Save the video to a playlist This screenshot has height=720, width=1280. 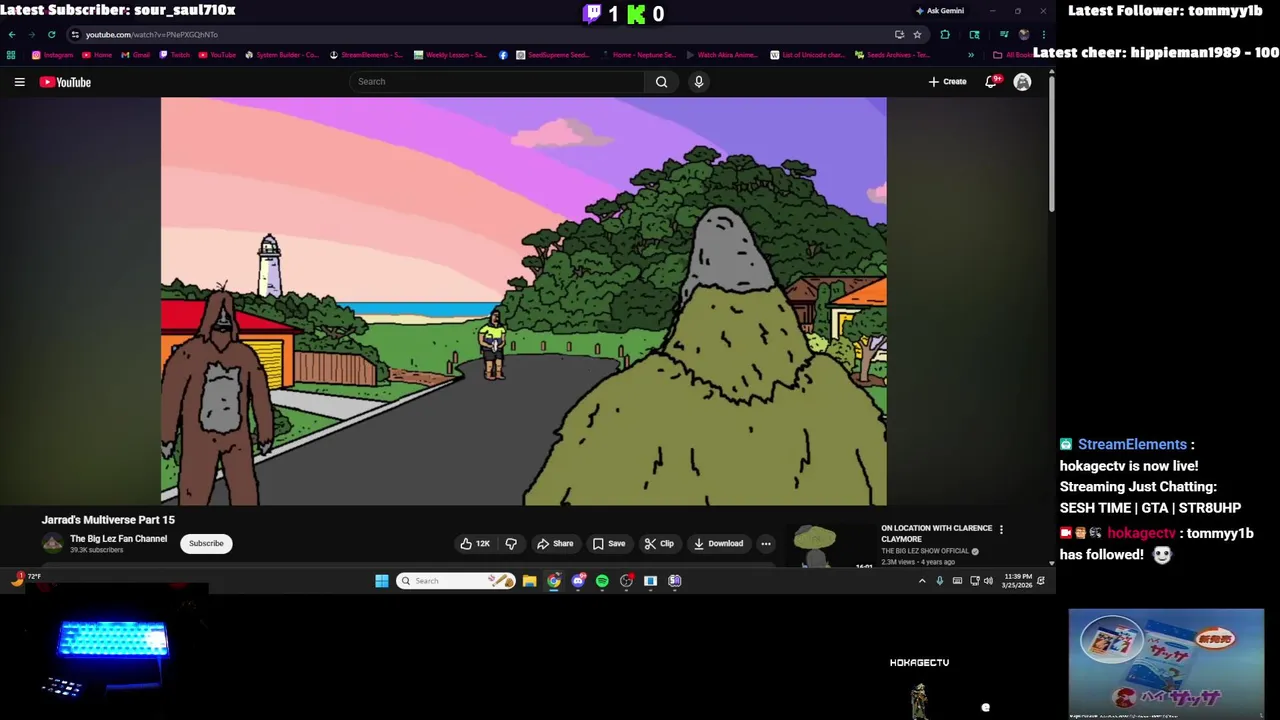(609, 544)
